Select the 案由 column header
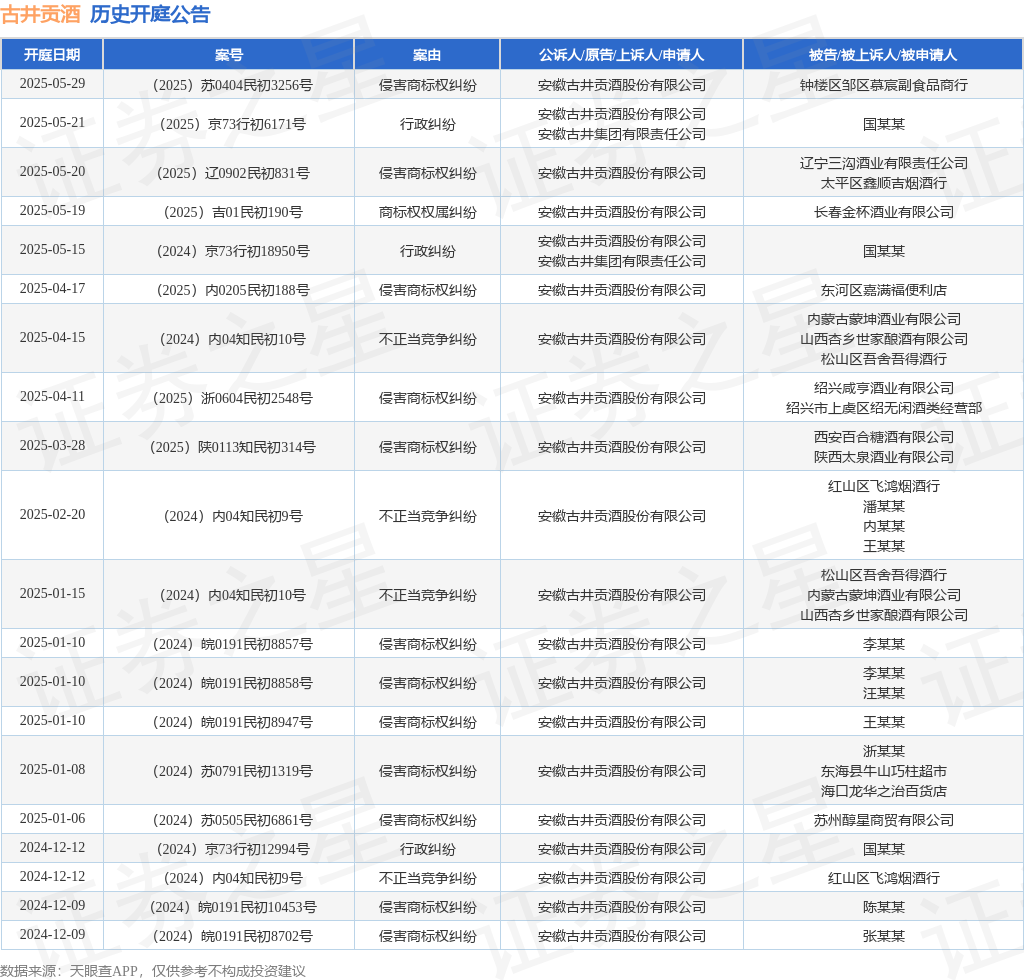 427,55
